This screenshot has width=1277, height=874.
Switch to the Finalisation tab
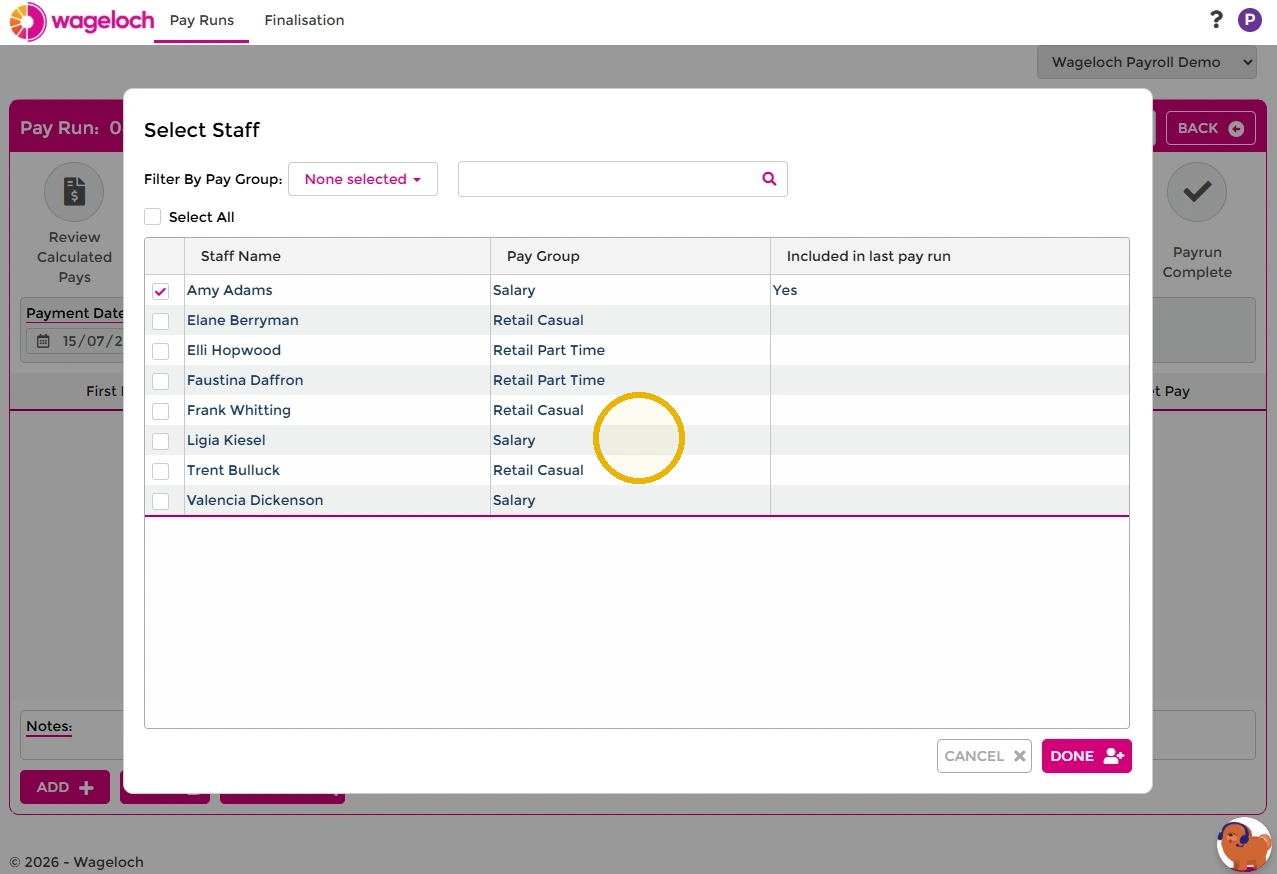pyautogui.click(x=304, y=20)
